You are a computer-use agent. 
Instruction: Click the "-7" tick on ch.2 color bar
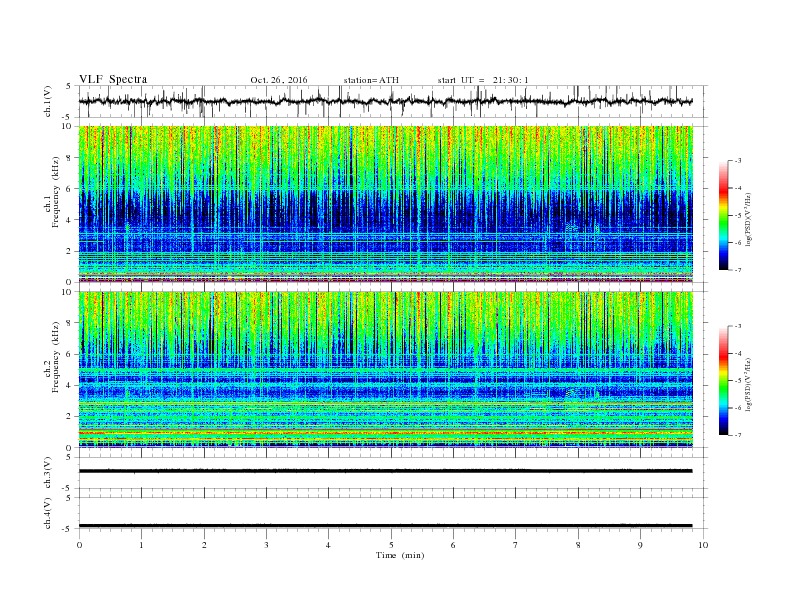pyautogui.click(x=738, y=435)
